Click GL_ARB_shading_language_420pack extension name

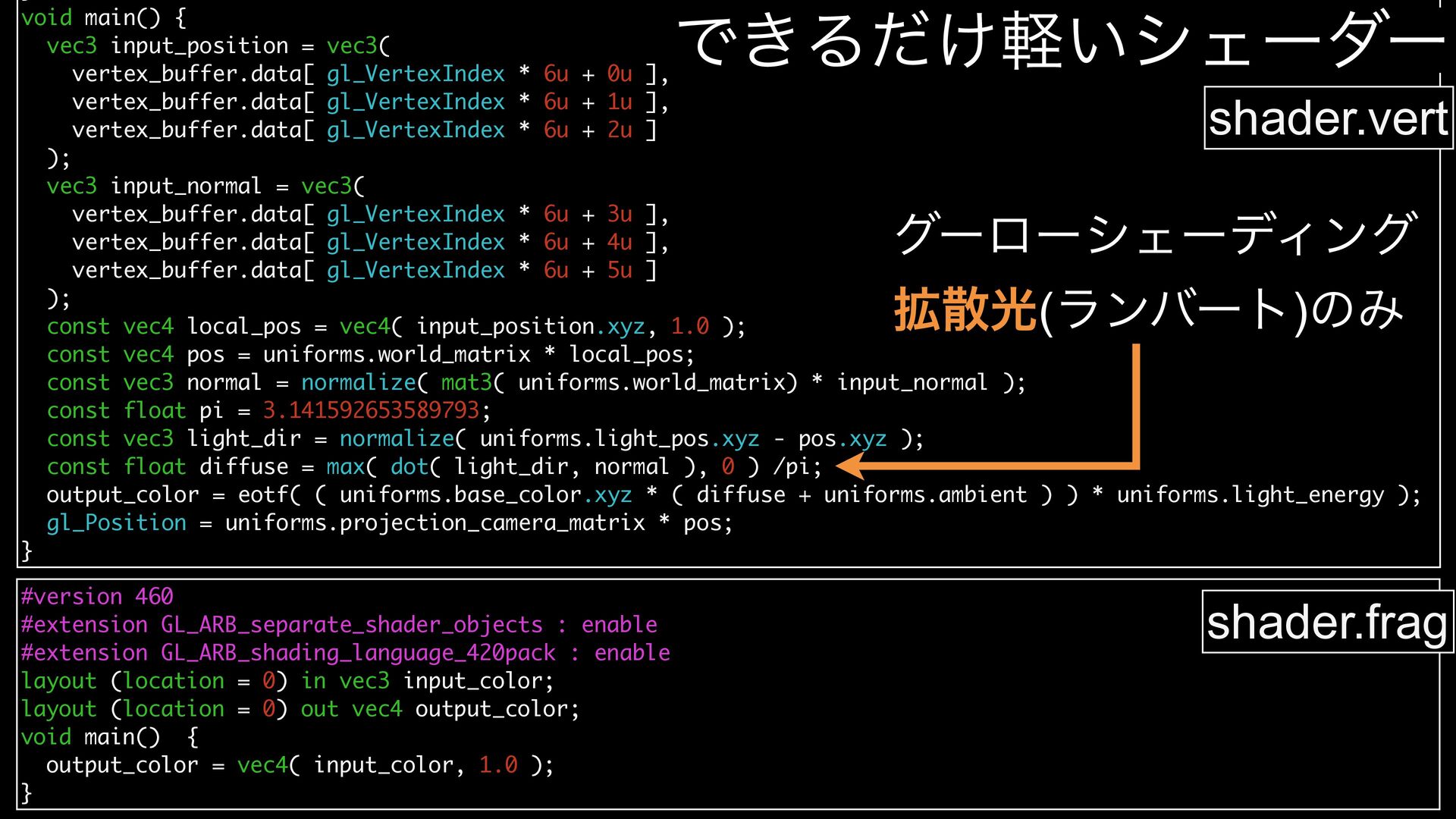click(357, 652)
